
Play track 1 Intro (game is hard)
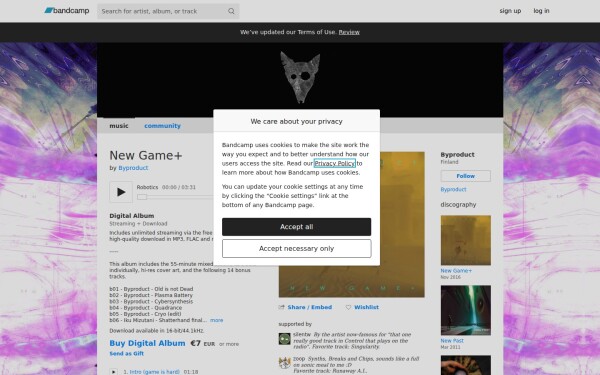coord(113,372)
